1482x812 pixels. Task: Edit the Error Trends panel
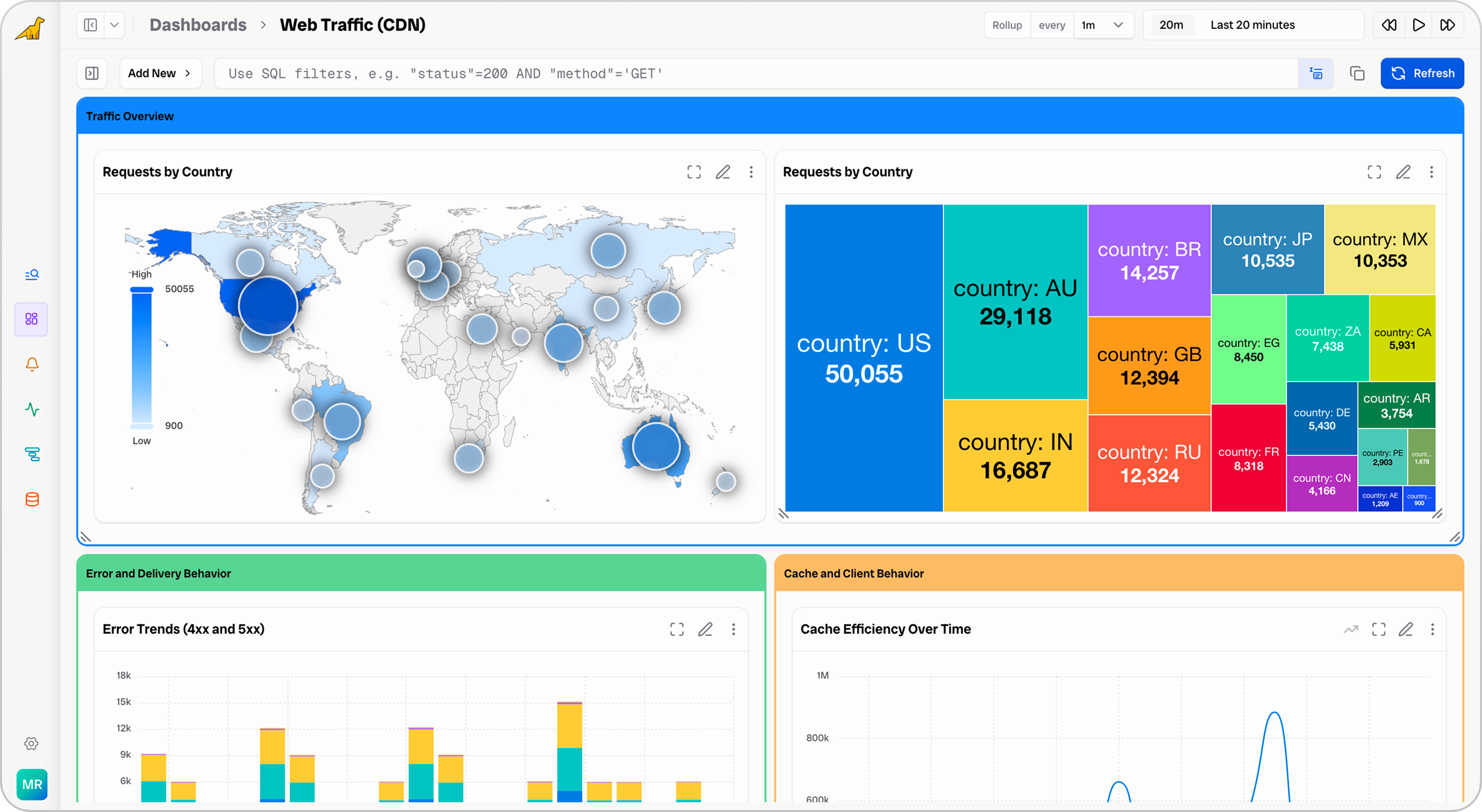[x=705, y=629]
